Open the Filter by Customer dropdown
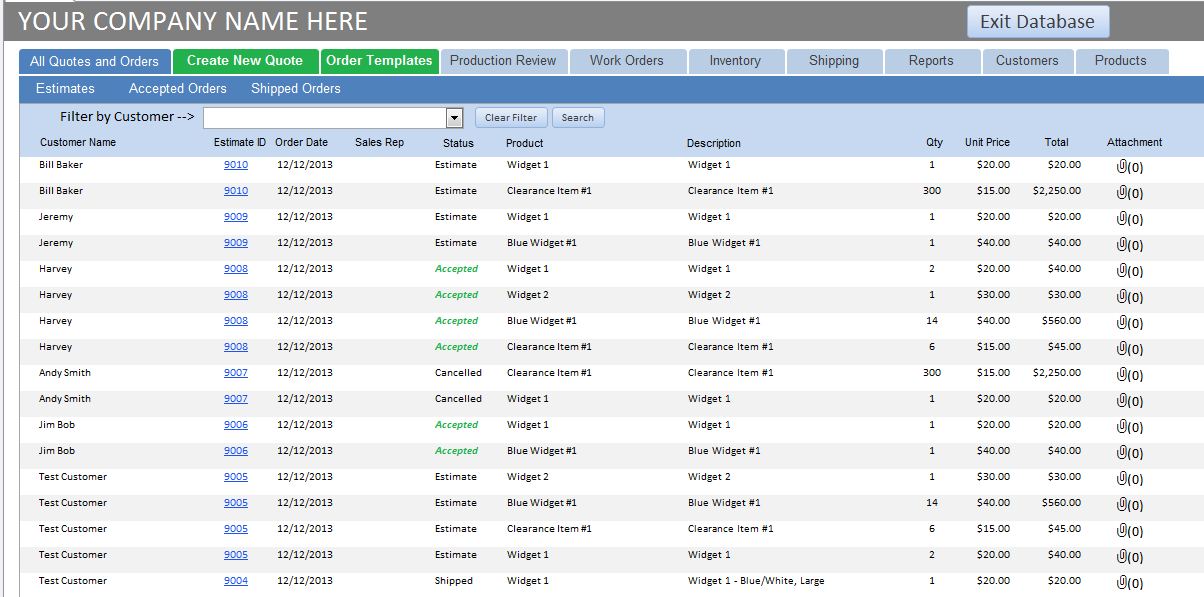The width and height of the screenshot is (1204, 597). point(454,117)
